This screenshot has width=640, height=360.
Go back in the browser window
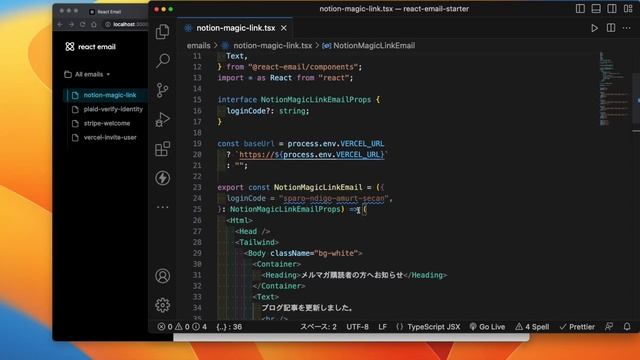[x=60, y=24]
